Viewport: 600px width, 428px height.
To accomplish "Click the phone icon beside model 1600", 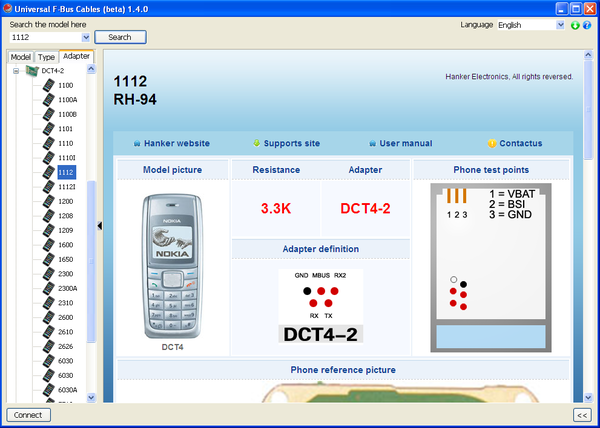I will [47, 244].
